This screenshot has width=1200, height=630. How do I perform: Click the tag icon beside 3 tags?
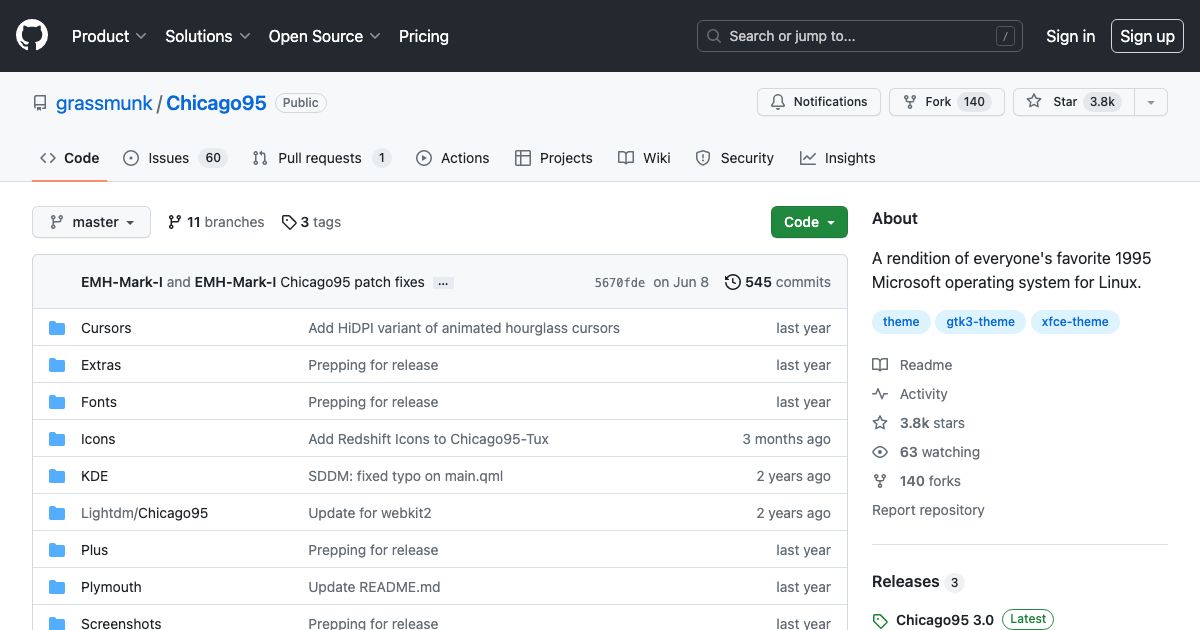pyautogui.click(x=288, y=222)
